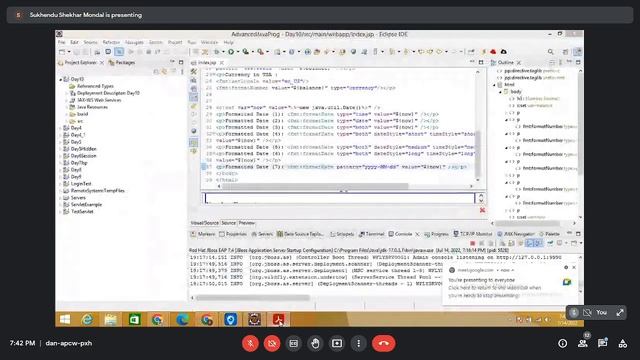The image size is (640, 360).
Task: Click the present screen button in Meet
Action: click(x=337, y=343)
